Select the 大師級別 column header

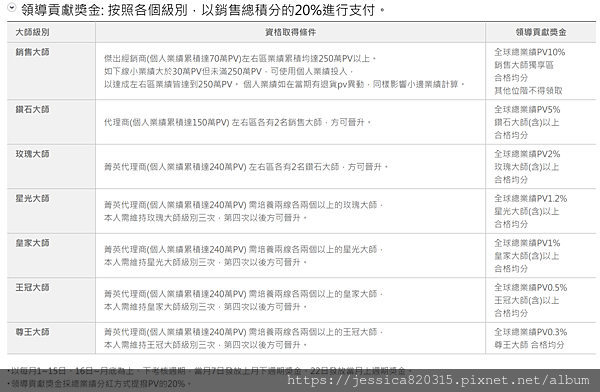33,32
